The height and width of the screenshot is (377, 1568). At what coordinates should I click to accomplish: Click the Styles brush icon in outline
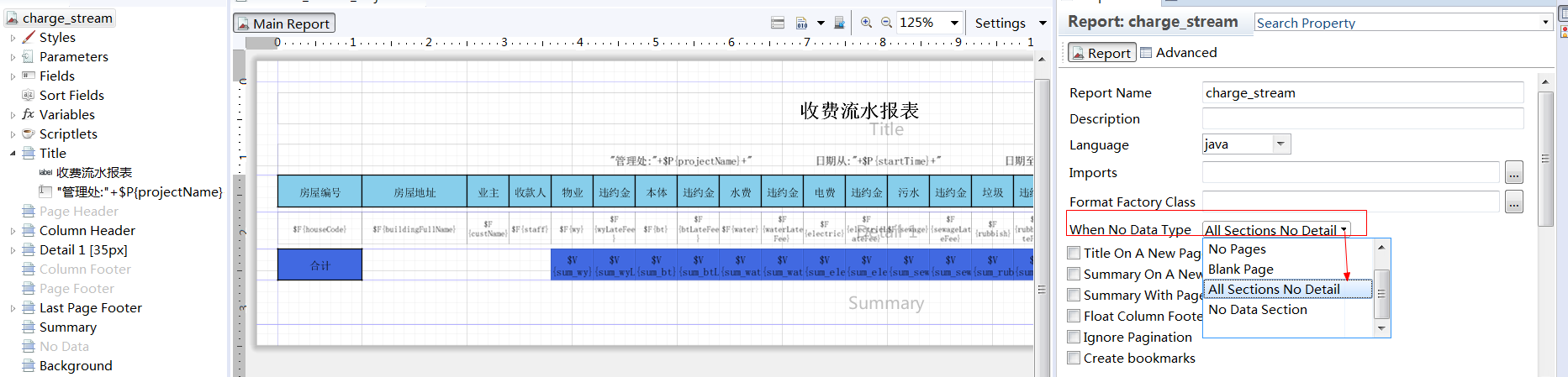pos(29,37)
